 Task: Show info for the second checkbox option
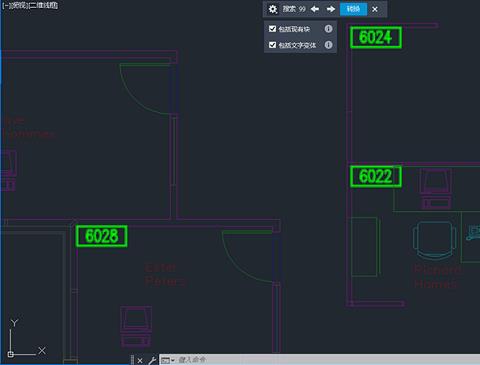[x=328, y=45]
